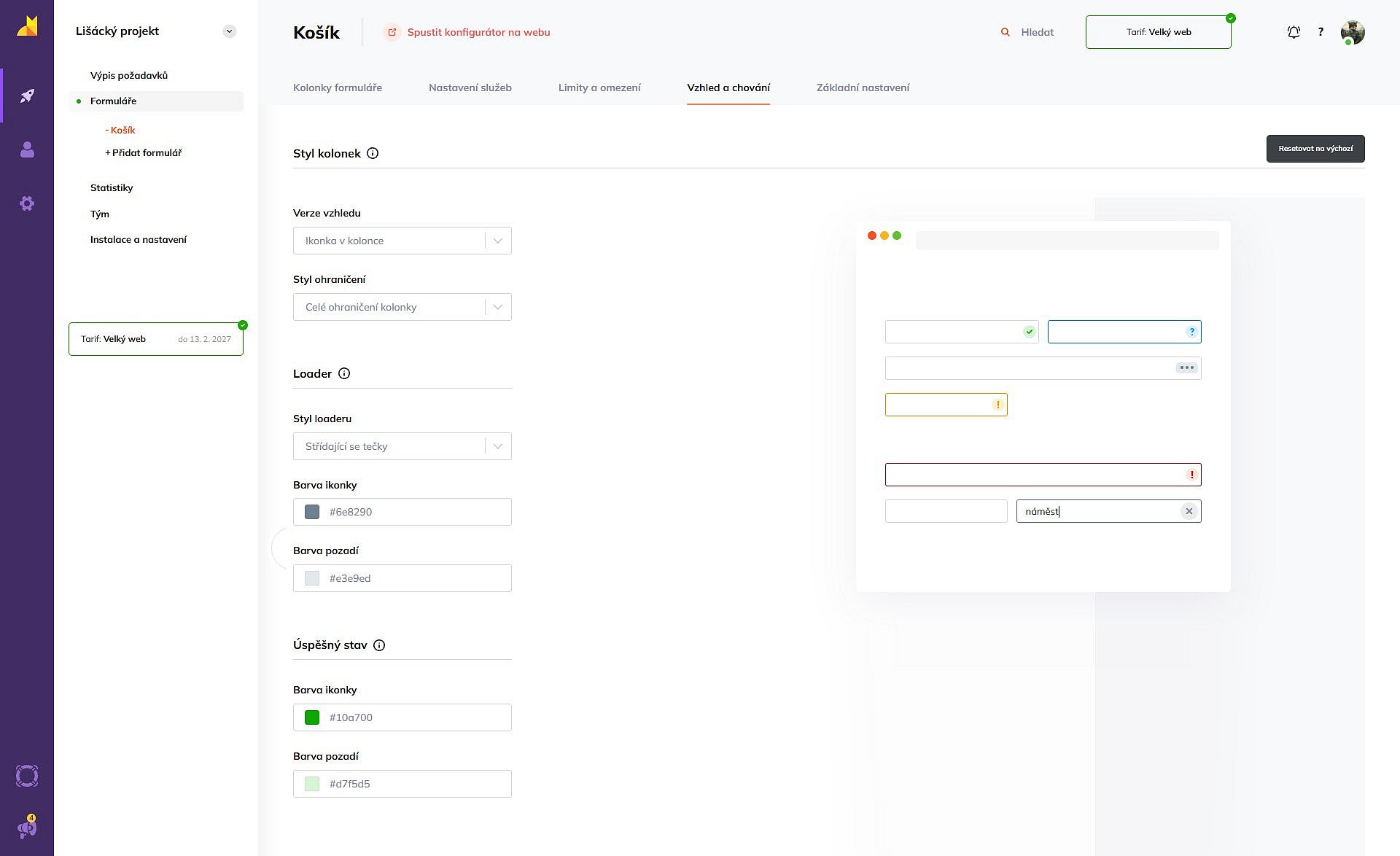Click the notification bell icon
This screenshot has height=856, width=1400.
click(x=1294, y=32)
